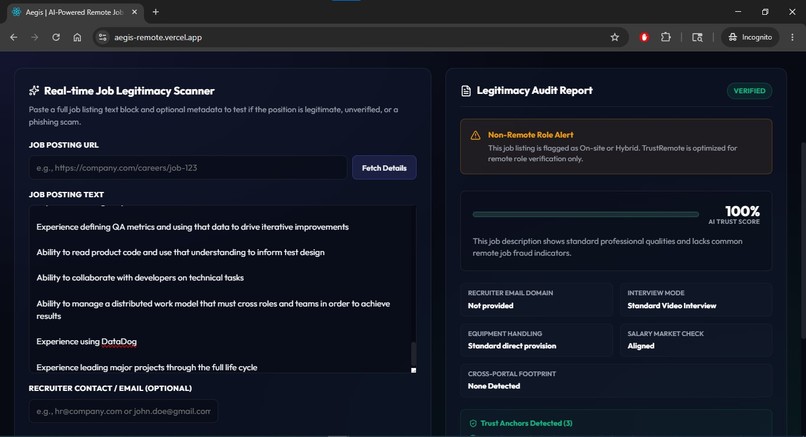
Task: Click the VERIFIED status badge
Action: coord(749,90)
